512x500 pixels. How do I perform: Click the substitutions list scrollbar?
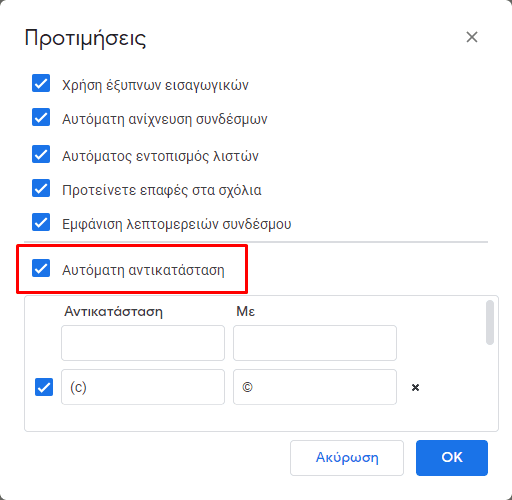pos(490,322)
